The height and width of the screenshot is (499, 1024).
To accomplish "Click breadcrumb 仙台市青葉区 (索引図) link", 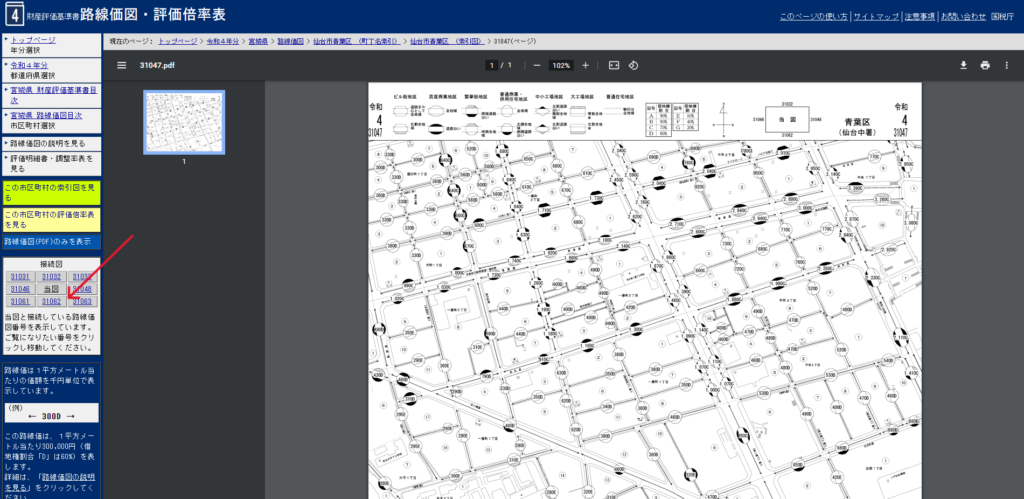I will click(x=447, y=41).
